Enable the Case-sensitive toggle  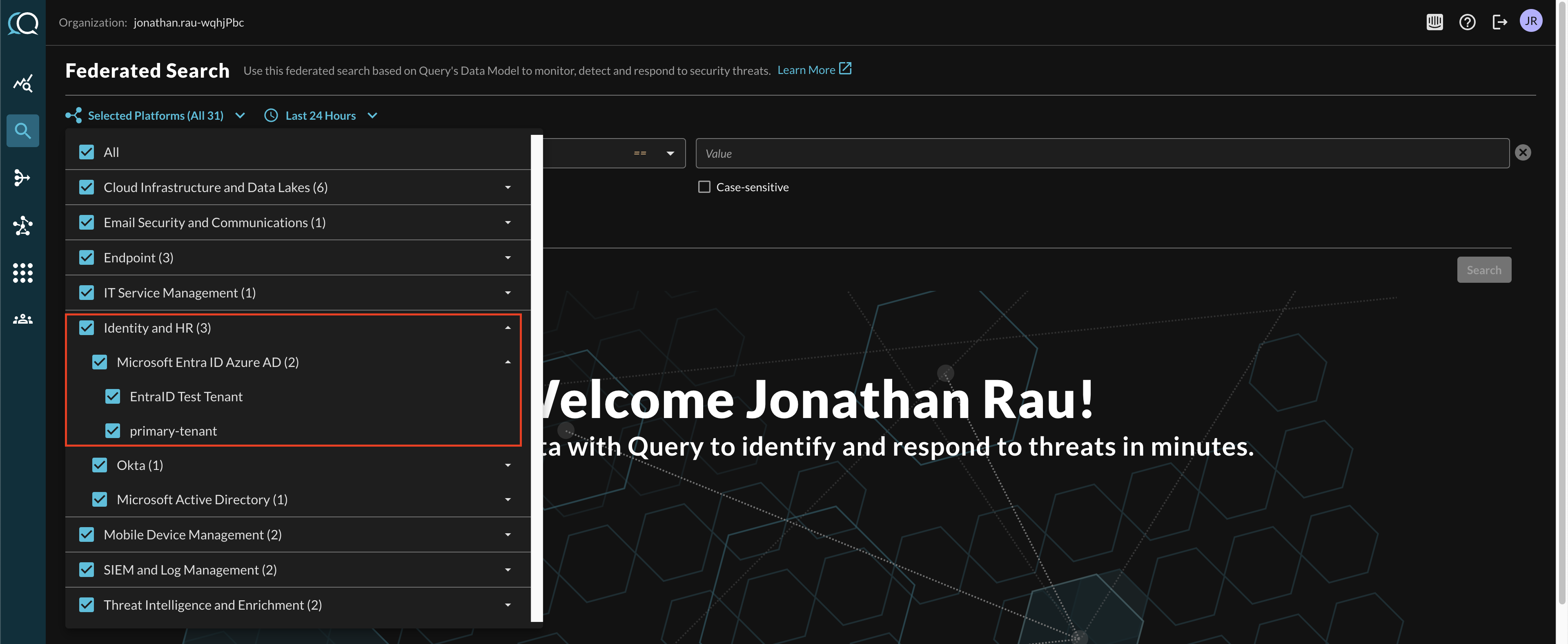click(x=704, y=186)
